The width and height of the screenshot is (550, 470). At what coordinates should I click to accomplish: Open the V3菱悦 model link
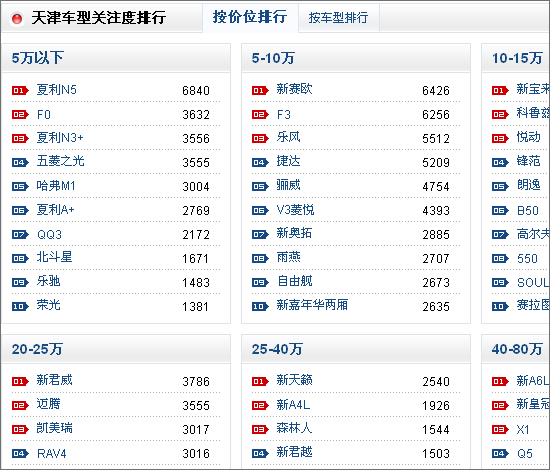point(295,210)
